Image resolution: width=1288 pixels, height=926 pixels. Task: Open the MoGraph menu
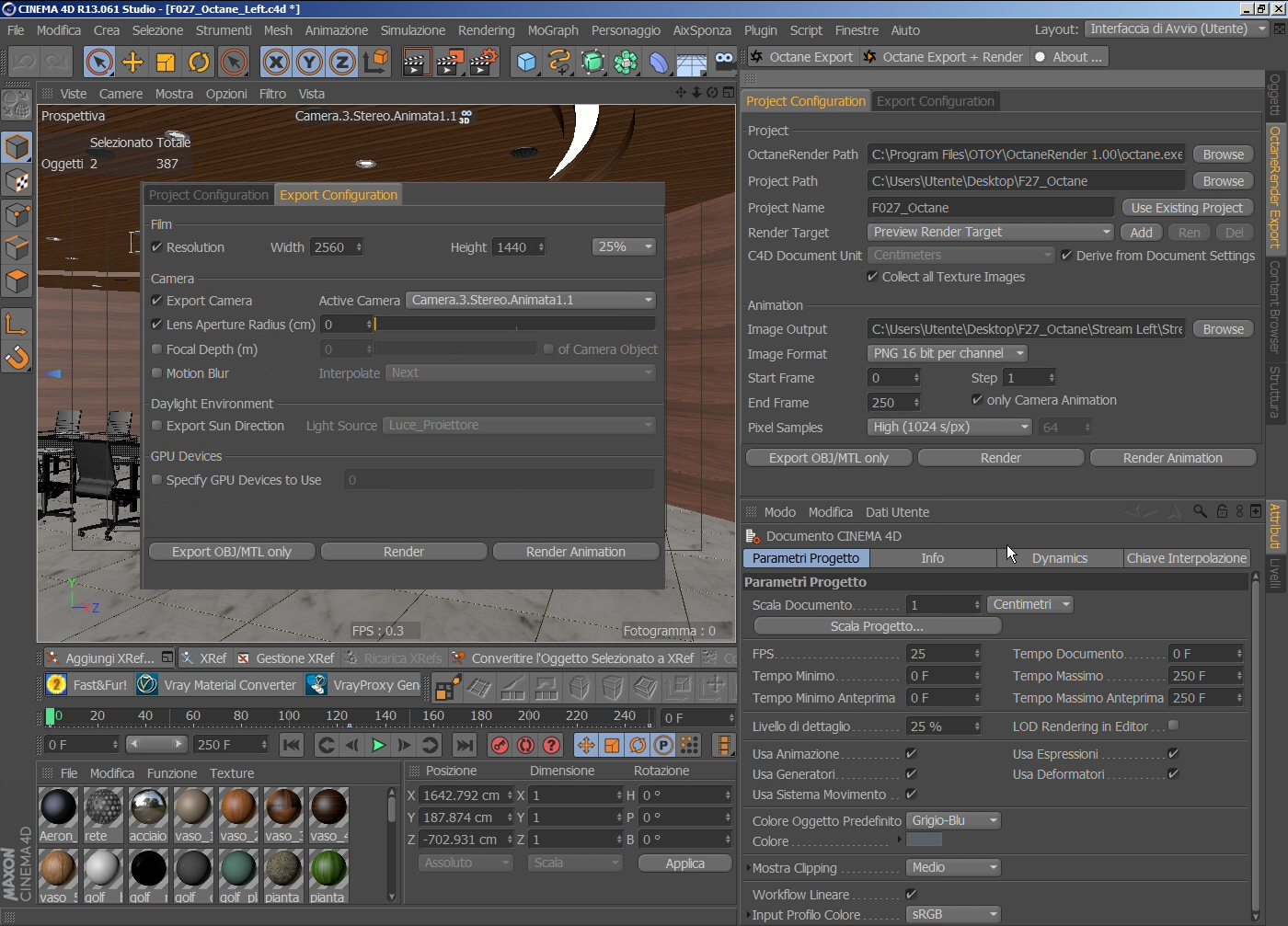click(553, 30)
